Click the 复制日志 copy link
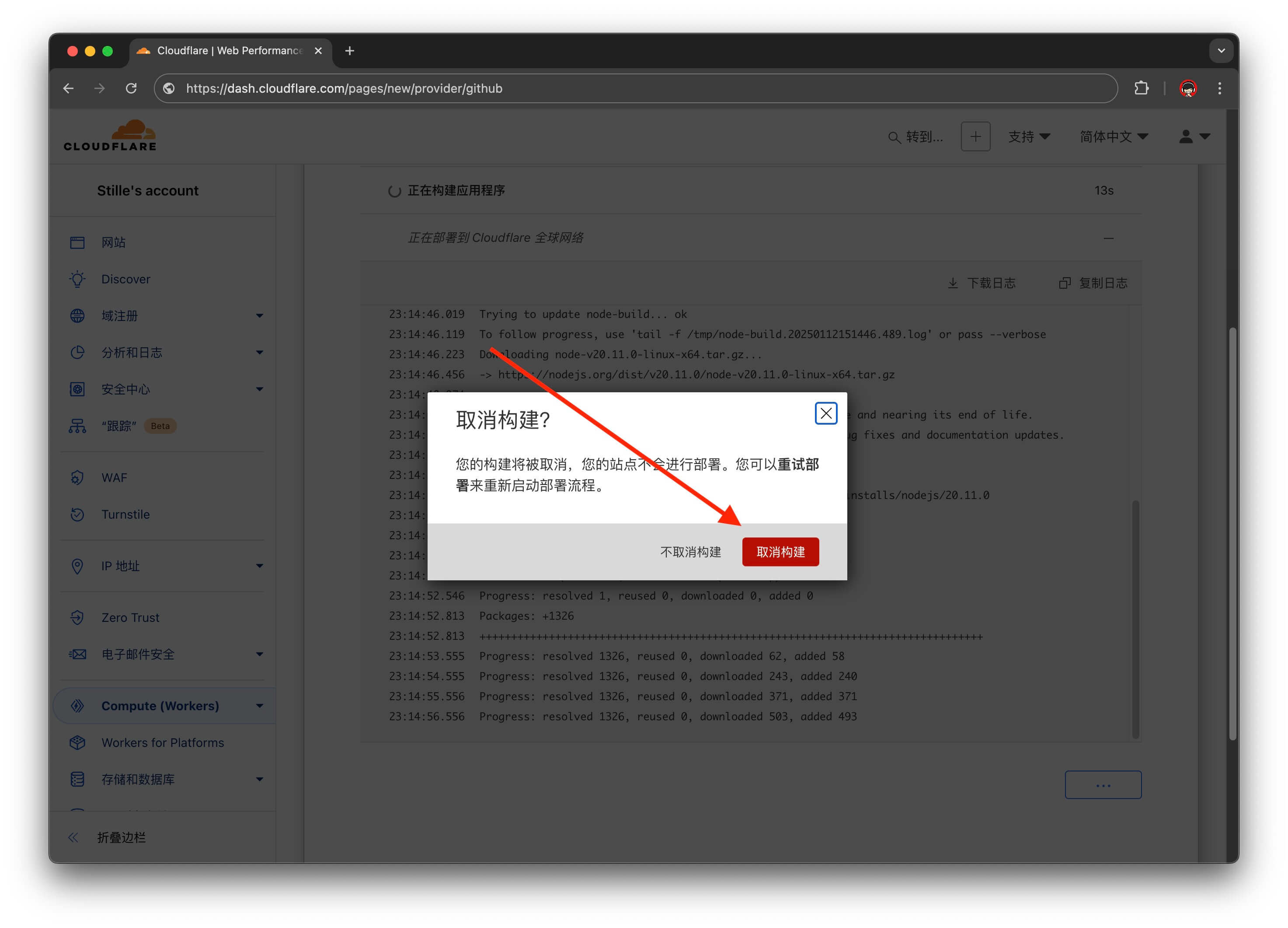The width and height of the screenshot is (1288, 928). point(1093,283)
